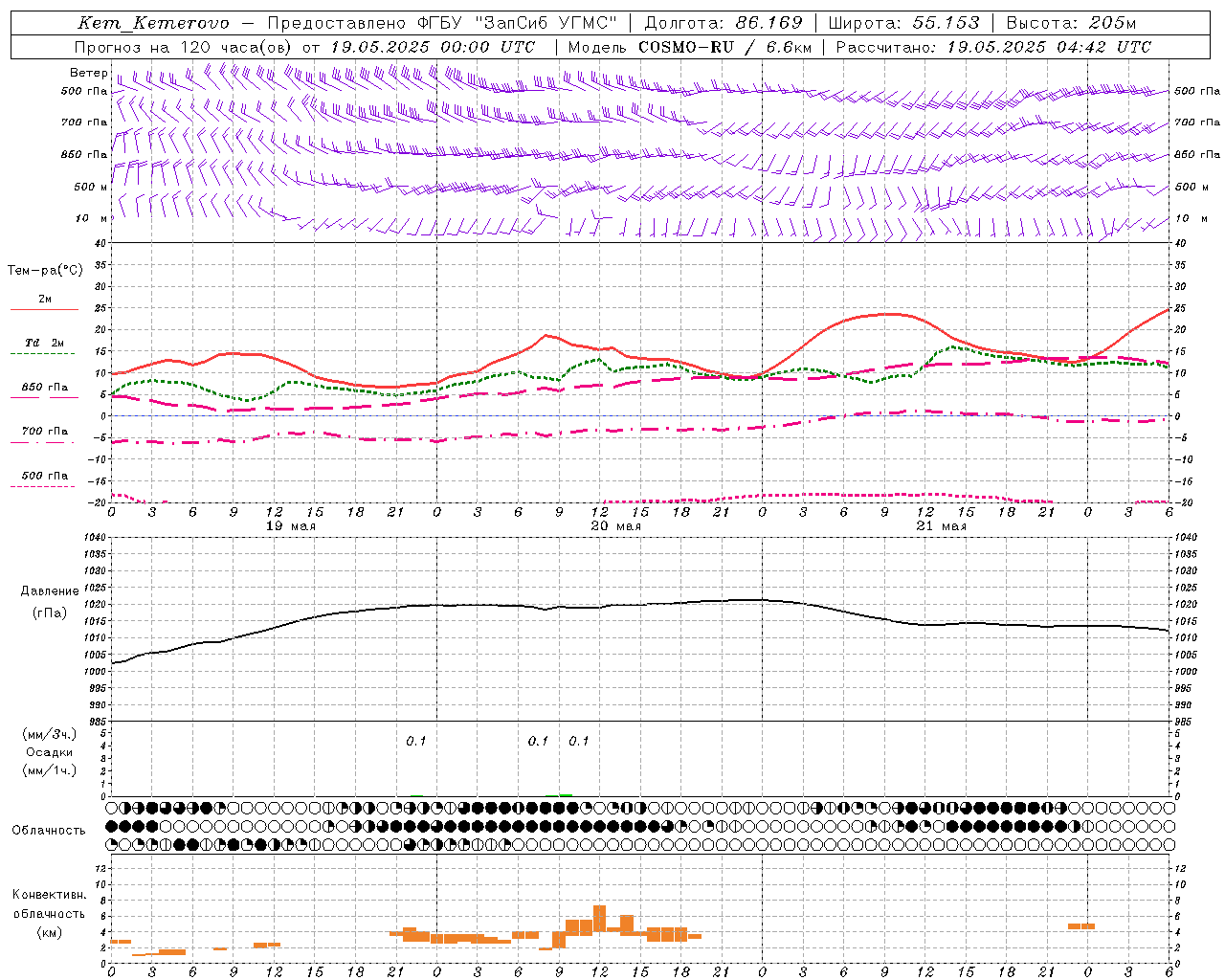Select the Kem_Kemerovo station title

153,23
